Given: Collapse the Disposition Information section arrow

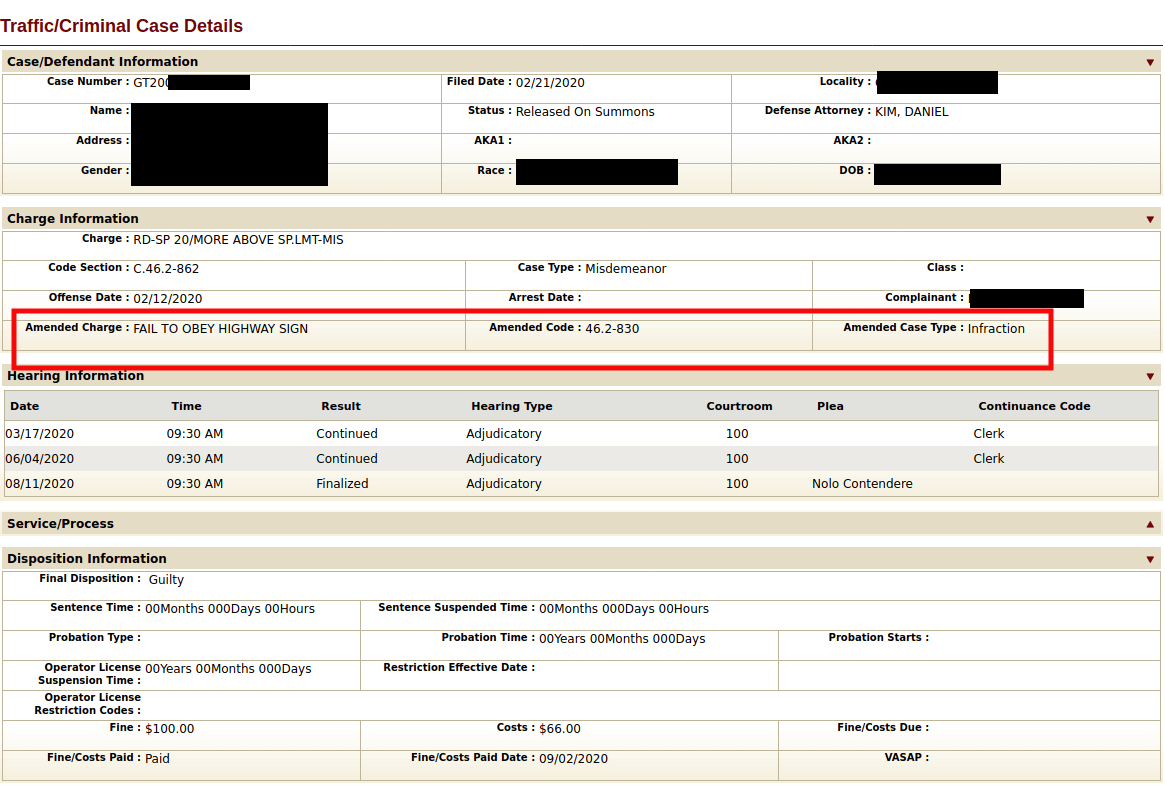Looking at the screenshot, I should click(1149, 559).
